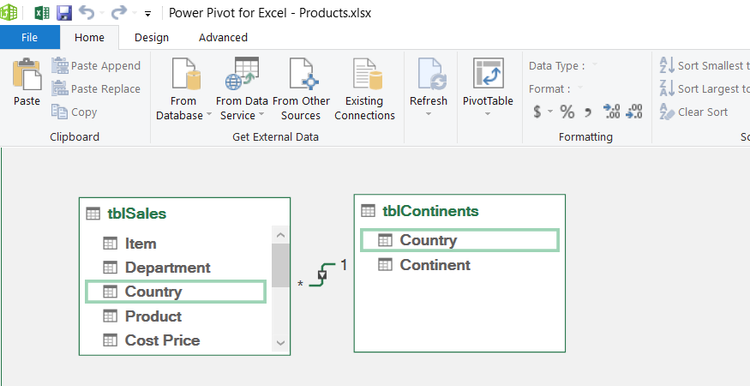Switch to the Home tab

[x=89, y=37]
